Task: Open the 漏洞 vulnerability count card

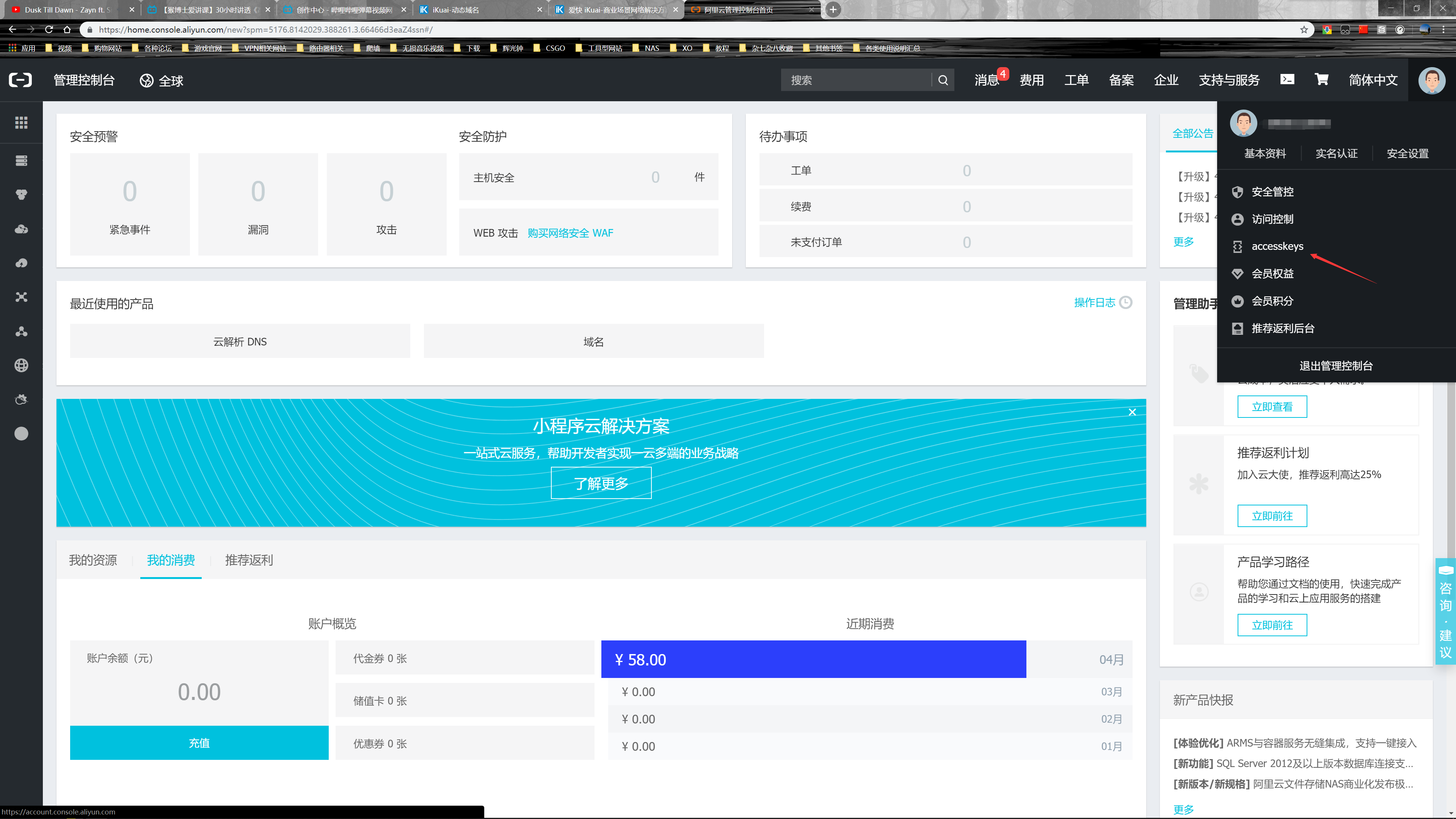Action: tap(258, 204)
